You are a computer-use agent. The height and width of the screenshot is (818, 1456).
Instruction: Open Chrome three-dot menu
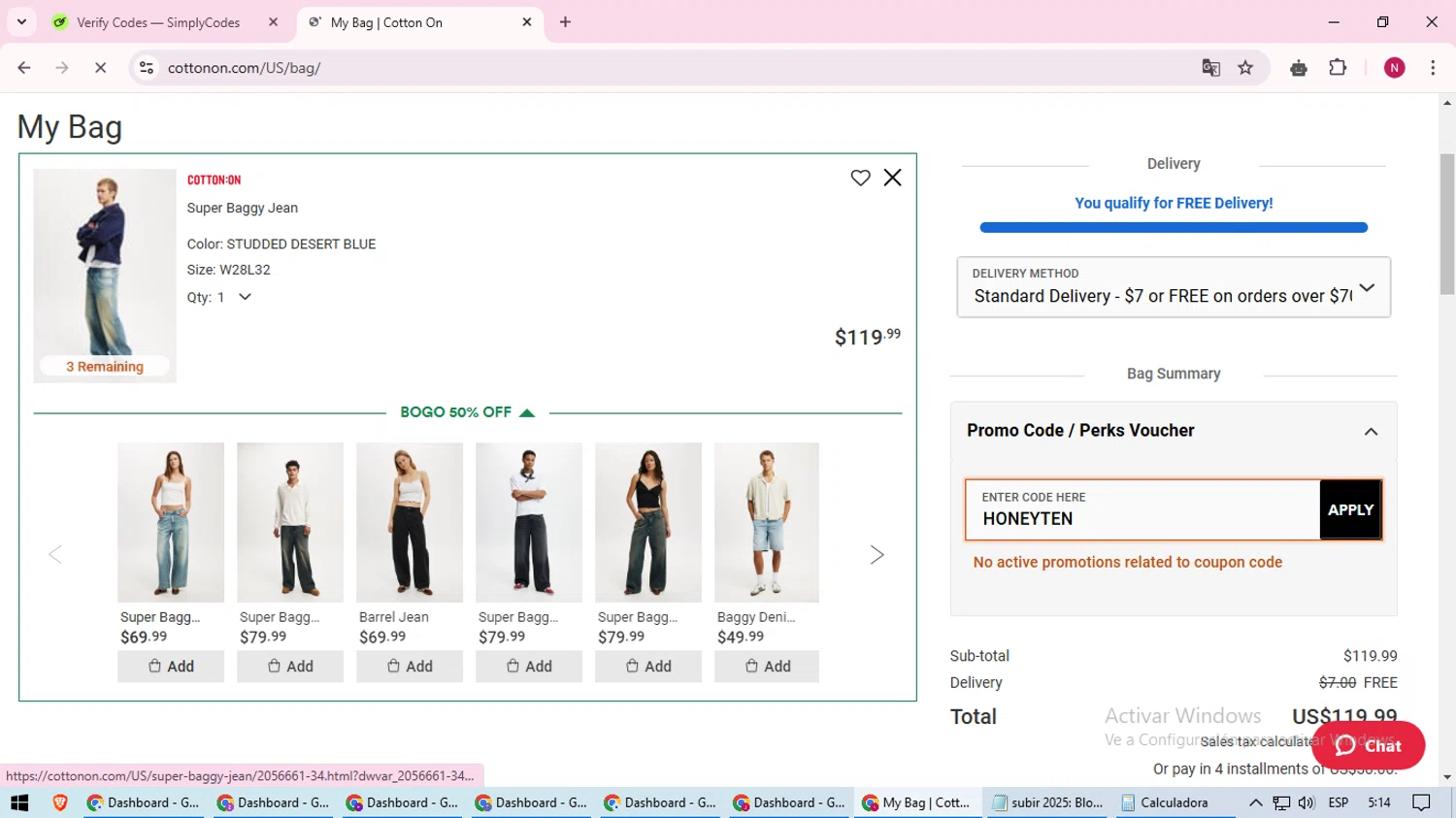click(x=1433, y=68)
